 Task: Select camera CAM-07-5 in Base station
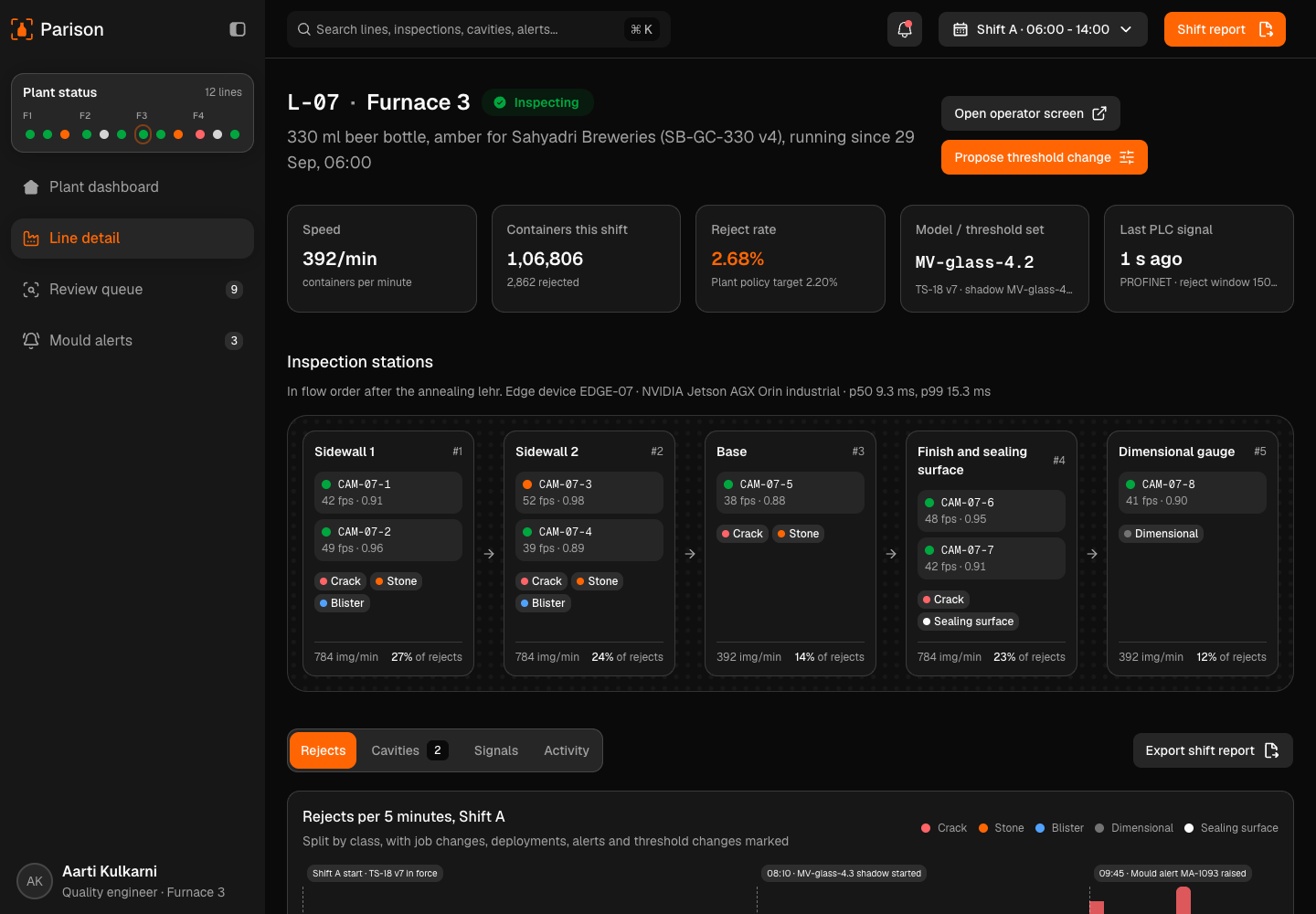[791, 493]
